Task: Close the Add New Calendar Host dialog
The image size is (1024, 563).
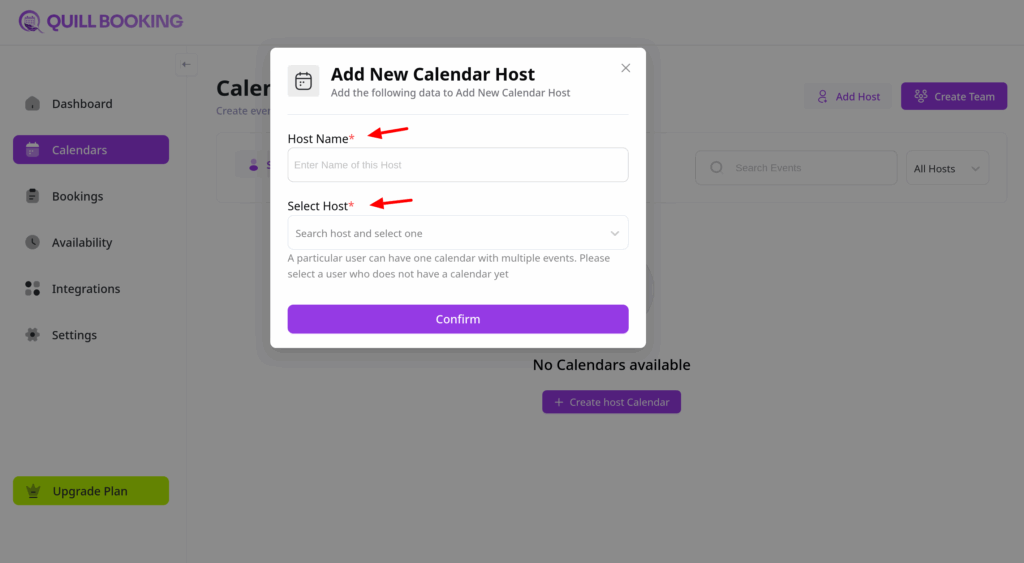Action: [x=626, y=68]
